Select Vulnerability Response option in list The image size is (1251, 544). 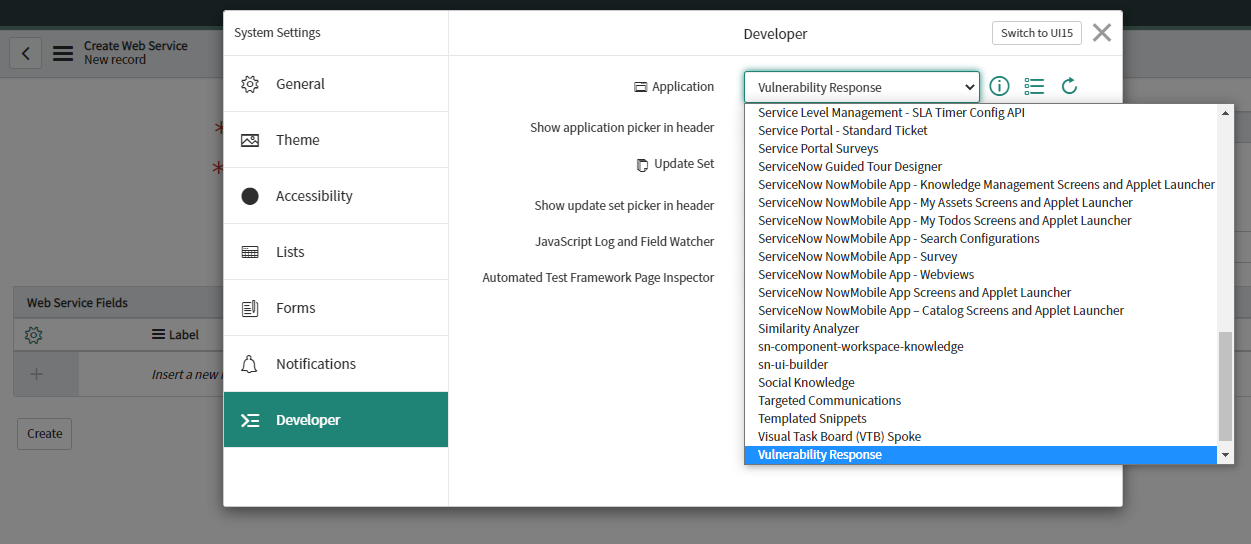[x=982, y=454]
